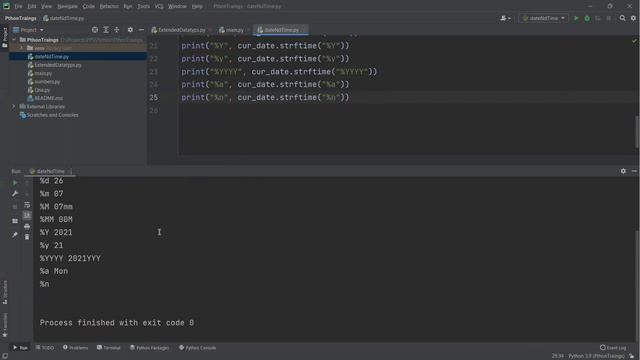The image size is (640, 360).
Task: Click Collapse All in Project panel
Action: pos(117,30)
